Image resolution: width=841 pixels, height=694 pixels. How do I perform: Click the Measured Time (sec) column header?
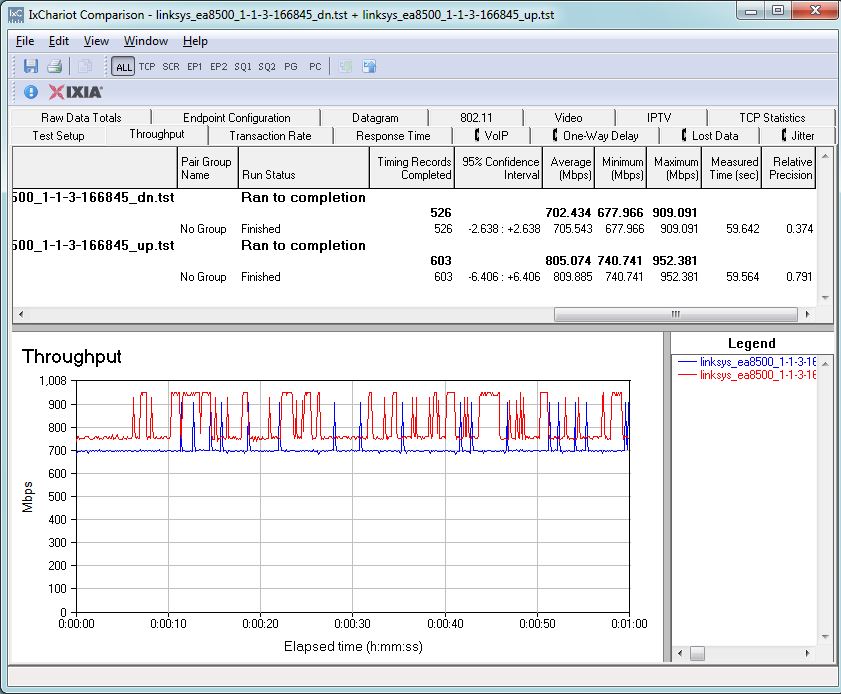(x=732, y=168)
